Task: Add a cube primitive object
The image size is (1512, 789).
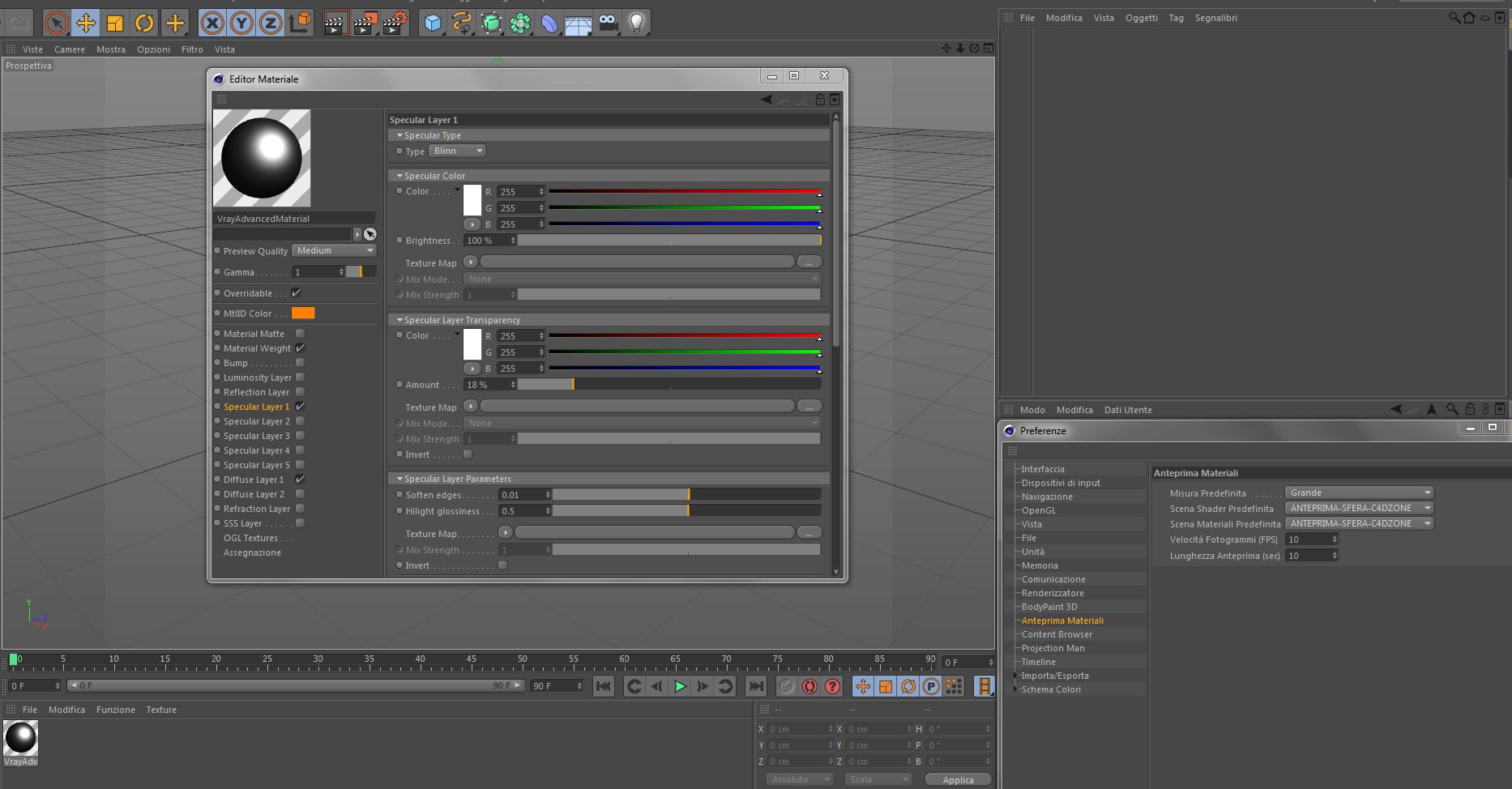Action: [x=433, y=23]
